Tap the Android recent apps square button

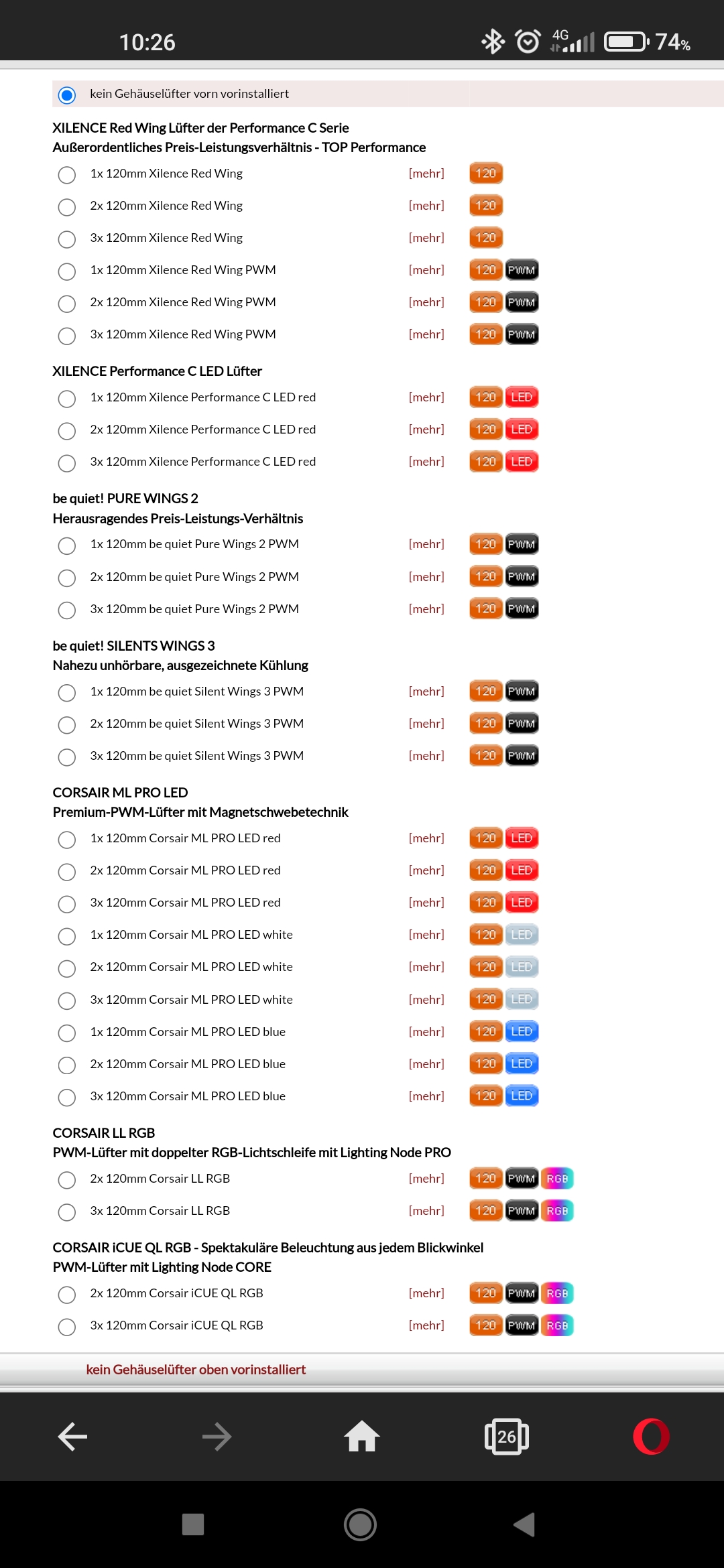[x=193, y=1524]
